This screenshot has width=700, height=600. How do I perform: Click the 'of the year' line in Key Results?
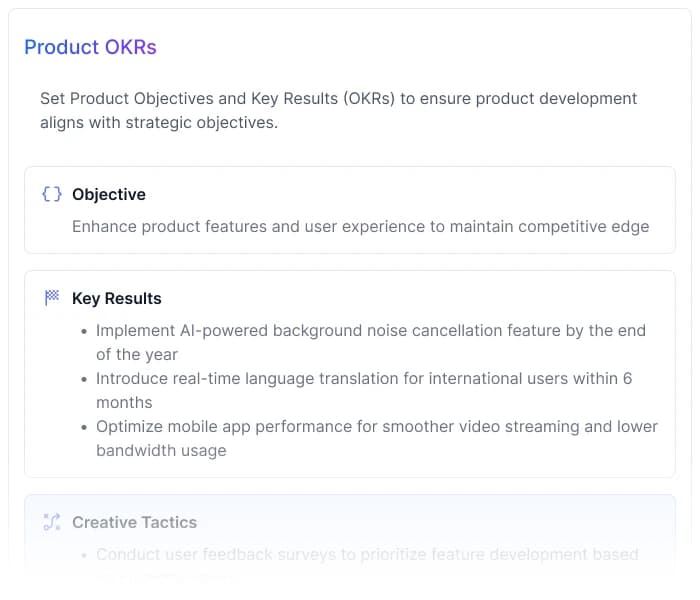[x=137, y=354]
